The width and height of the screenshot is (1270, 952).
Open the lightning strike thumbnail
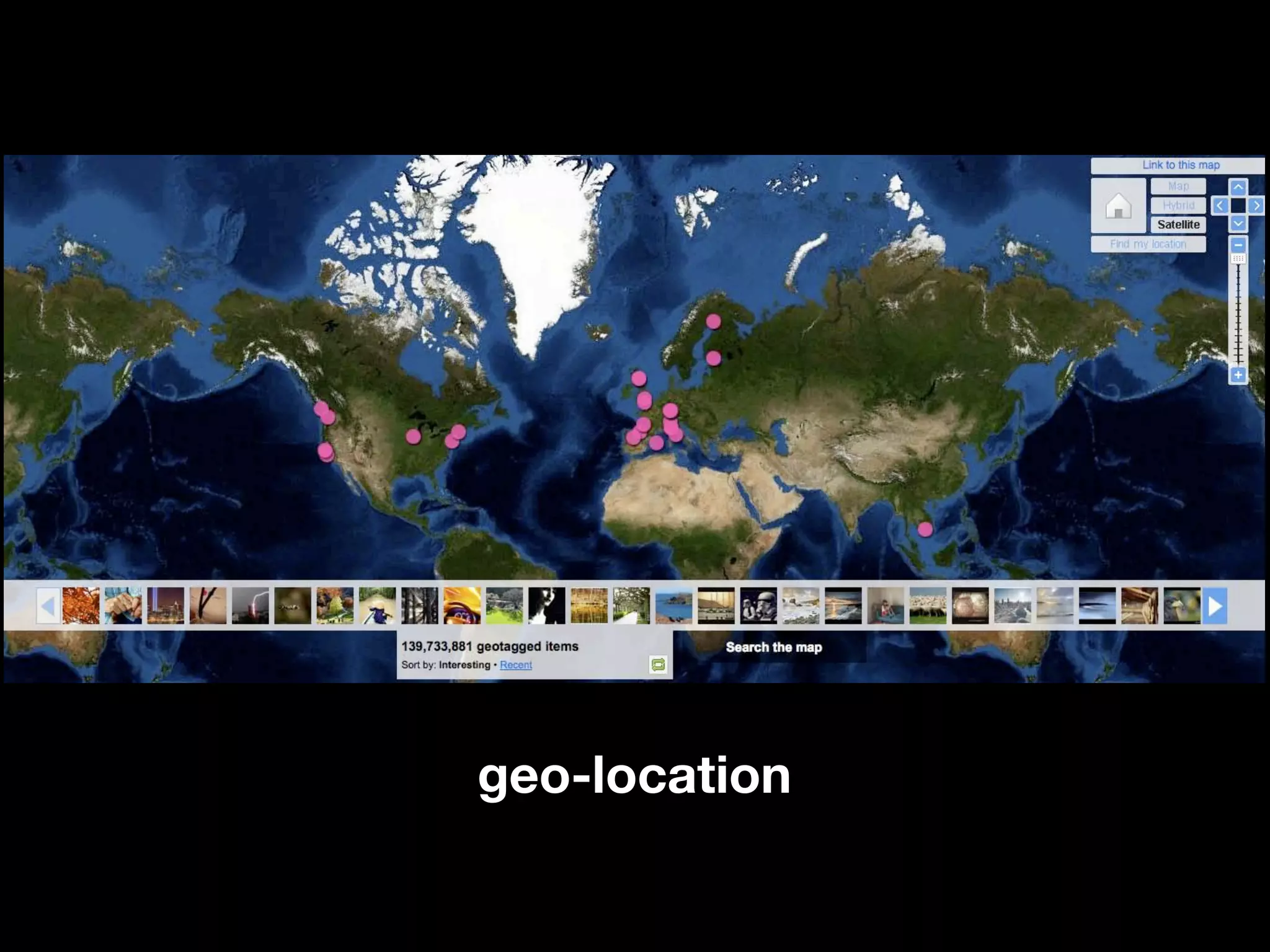[251, 606]
